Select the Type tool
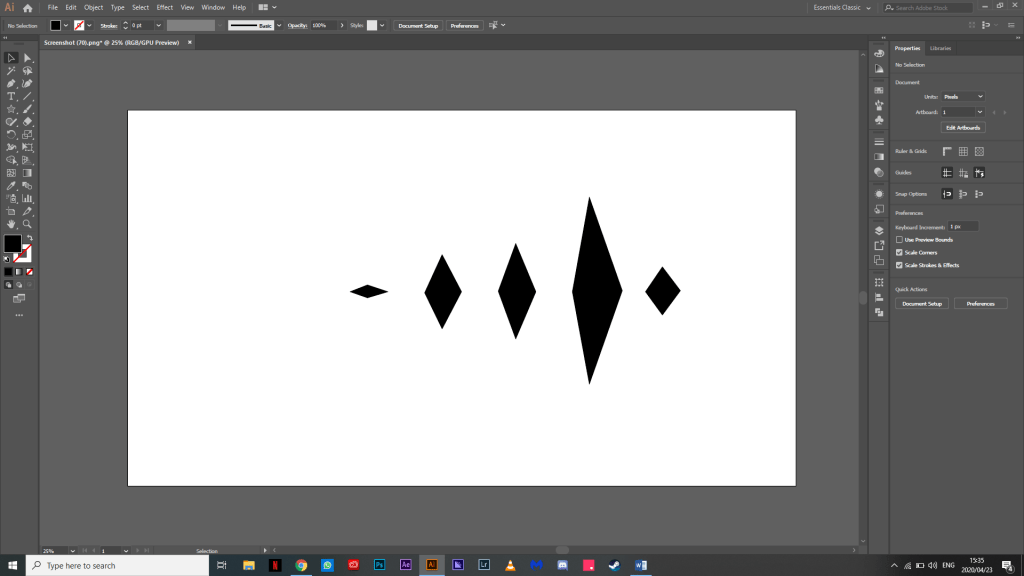 [11, 96]
